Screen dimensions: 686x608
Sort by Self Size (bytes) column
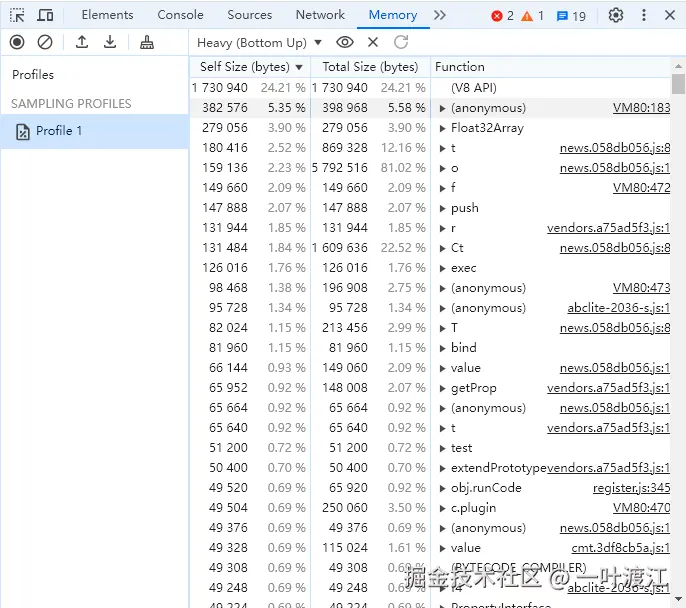pos(250,67)
